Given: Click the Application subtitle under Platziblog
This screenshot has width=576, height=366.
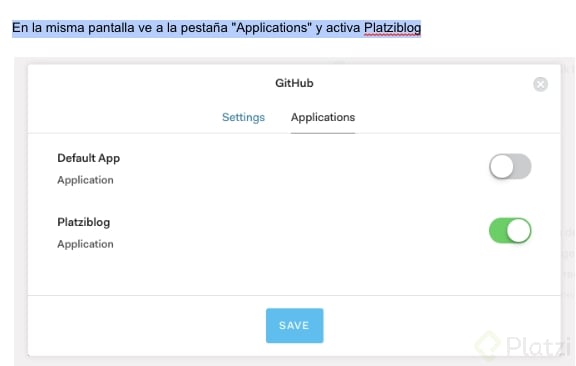Looking at the screenshot, I should (85, 244).
